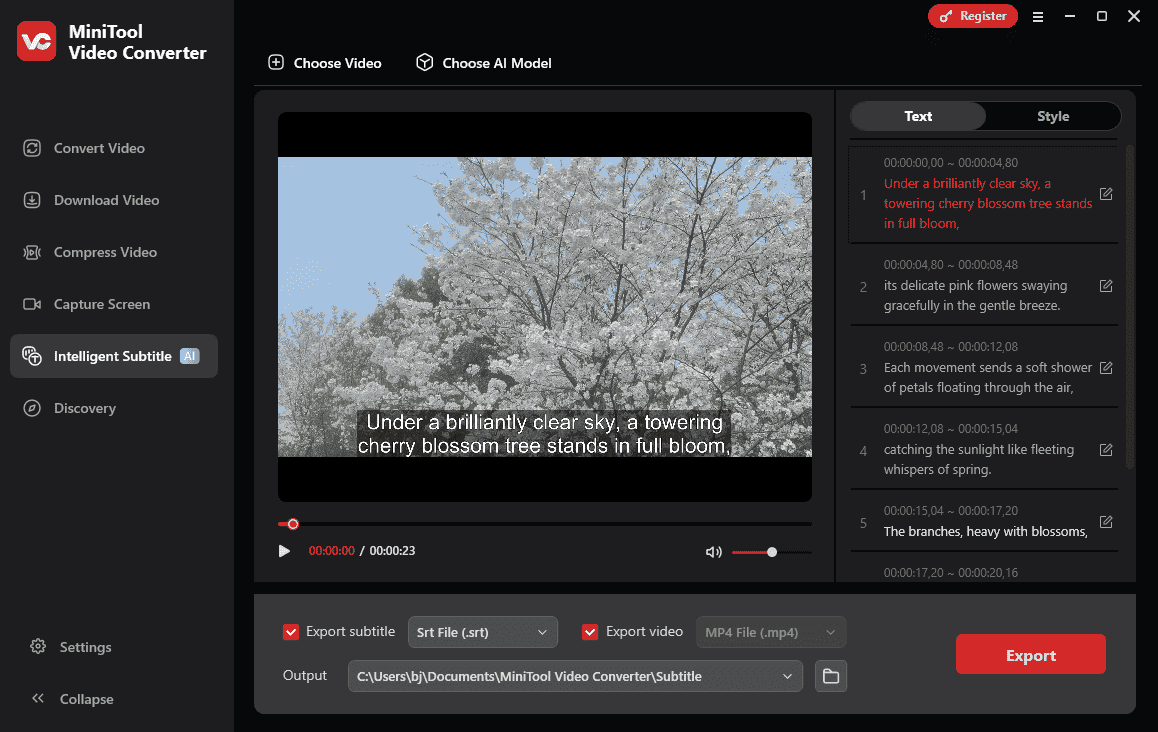This screenshot has width=1158, height=732.
Task: Click timestamp 00:00:08,48 ~ 00:00:12,08
Action: pos(950,346)
